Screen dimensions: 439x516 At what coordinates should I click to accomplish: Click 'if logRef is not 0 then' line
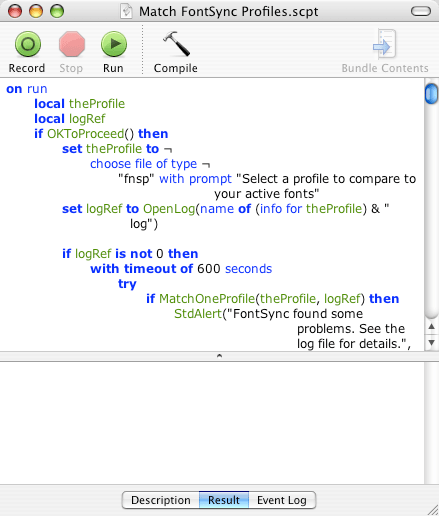[130, 254]
